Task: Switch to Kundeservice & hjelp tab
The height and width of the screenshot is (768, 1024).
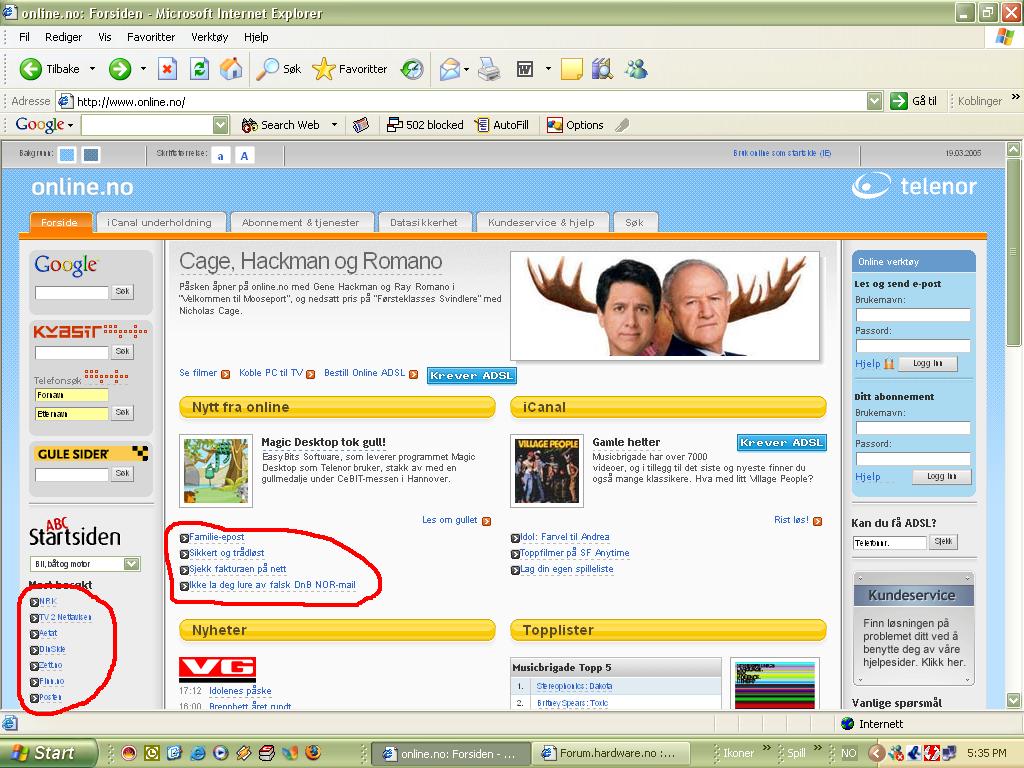Action: coord(541,222)
